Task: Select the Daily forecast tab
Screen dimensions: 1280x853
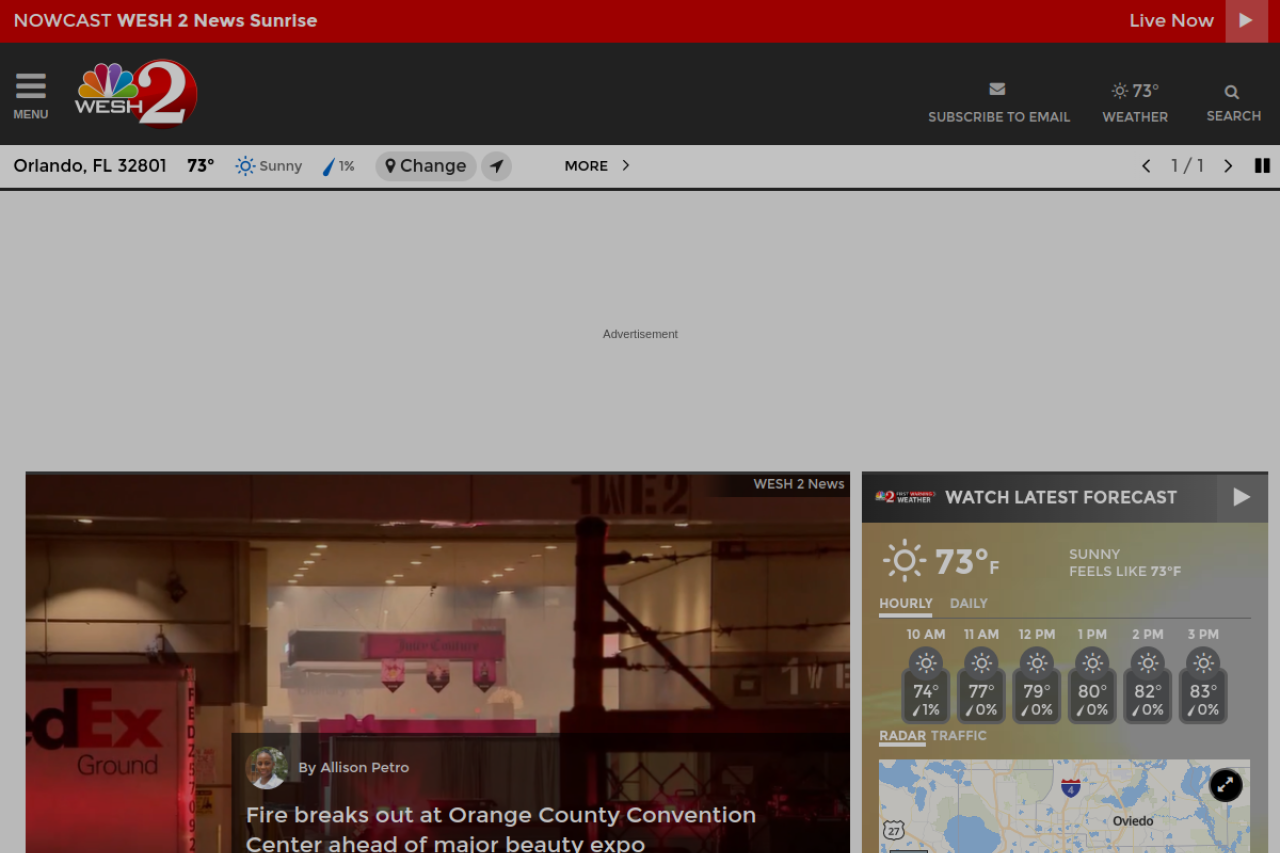Action: click(x=968, y=604)
